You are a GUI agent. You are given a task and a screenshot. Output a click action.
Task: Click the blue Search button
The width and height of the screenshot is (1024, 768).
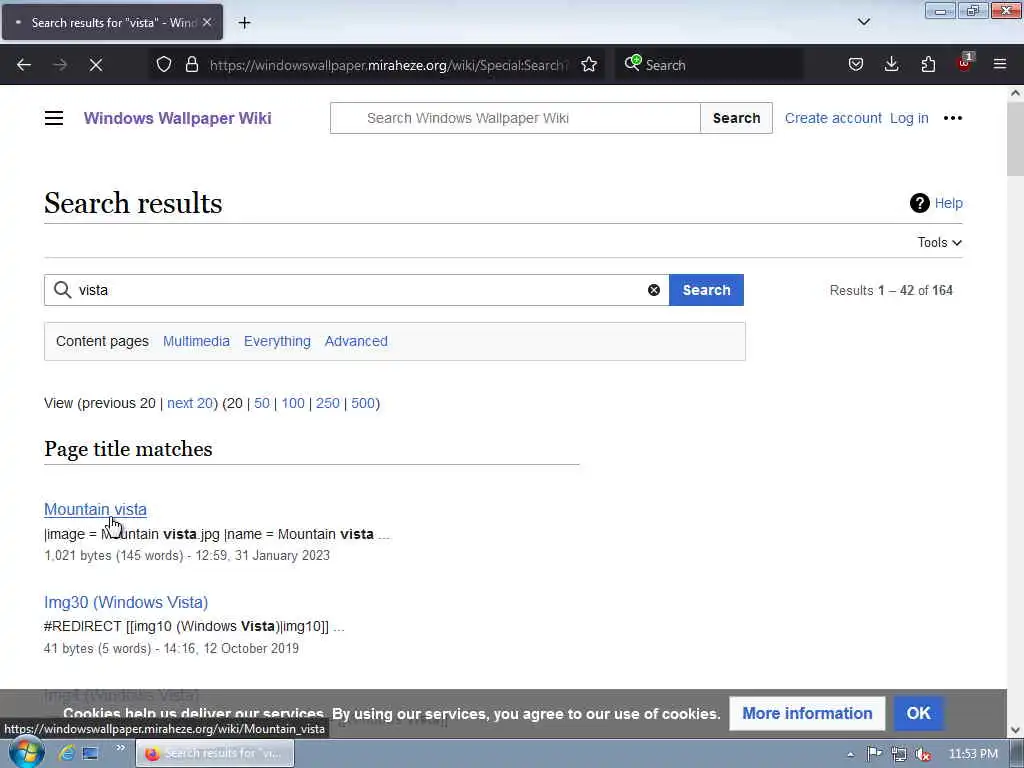click(706, 290)
